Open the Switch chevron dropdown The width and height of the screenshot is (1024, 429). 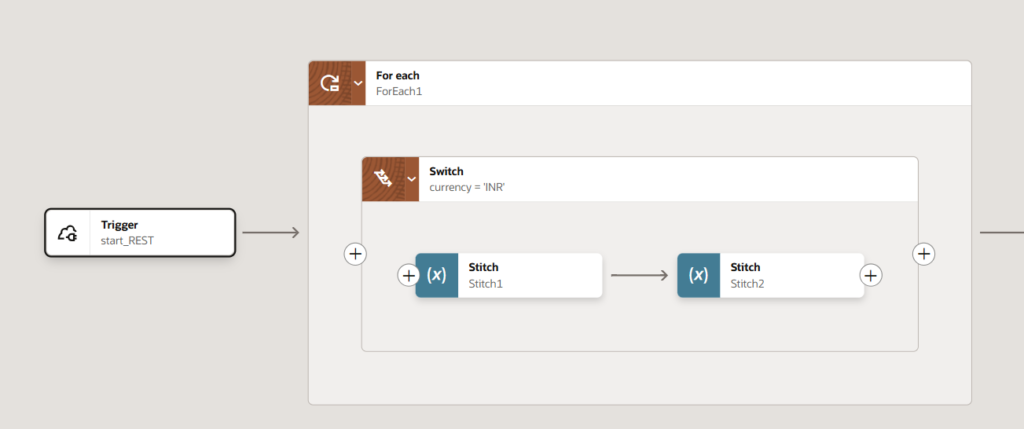coord(411,179)
